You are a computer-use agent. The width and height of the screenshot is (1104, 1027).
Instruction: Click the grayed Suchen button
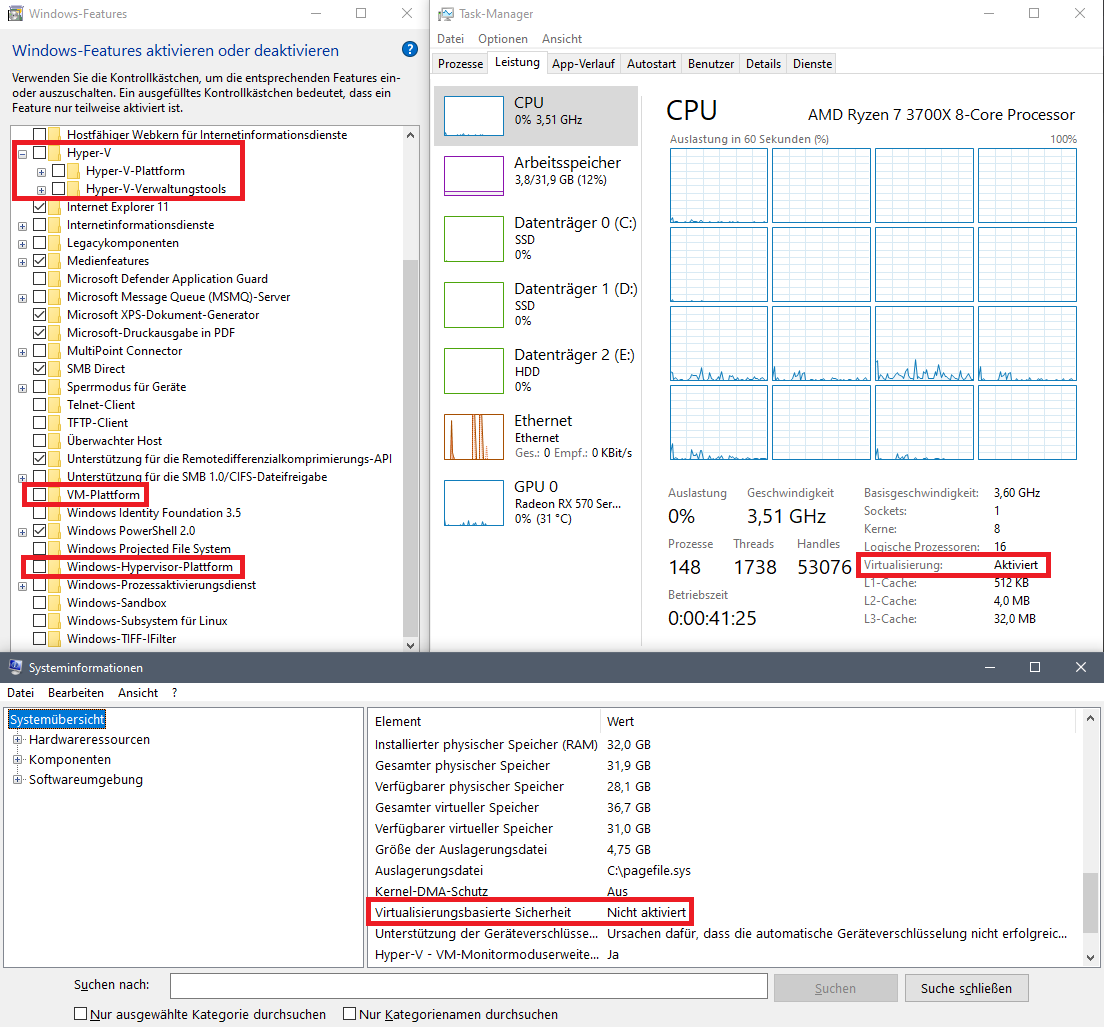[x=835, y=988]
